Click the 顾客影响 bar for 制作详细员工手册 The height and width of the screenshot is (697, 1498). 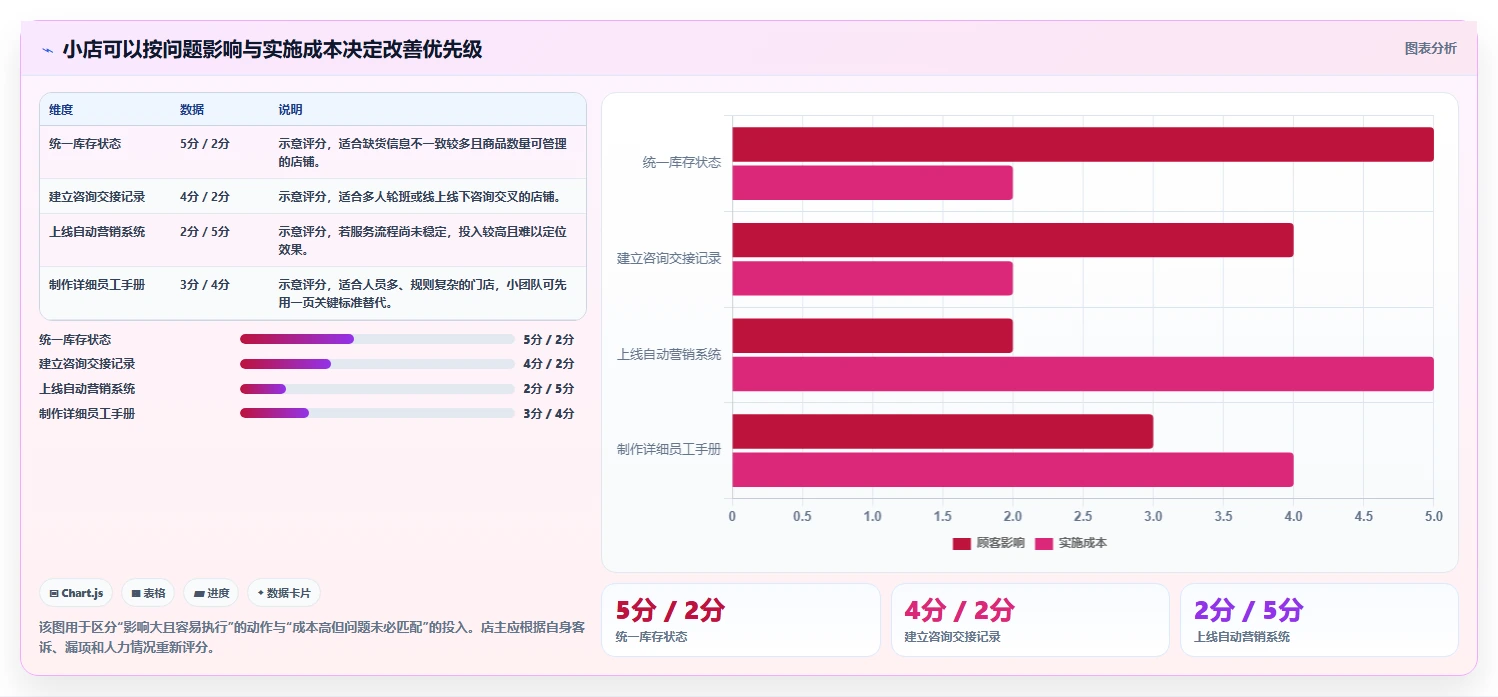[x=943, y=431]
